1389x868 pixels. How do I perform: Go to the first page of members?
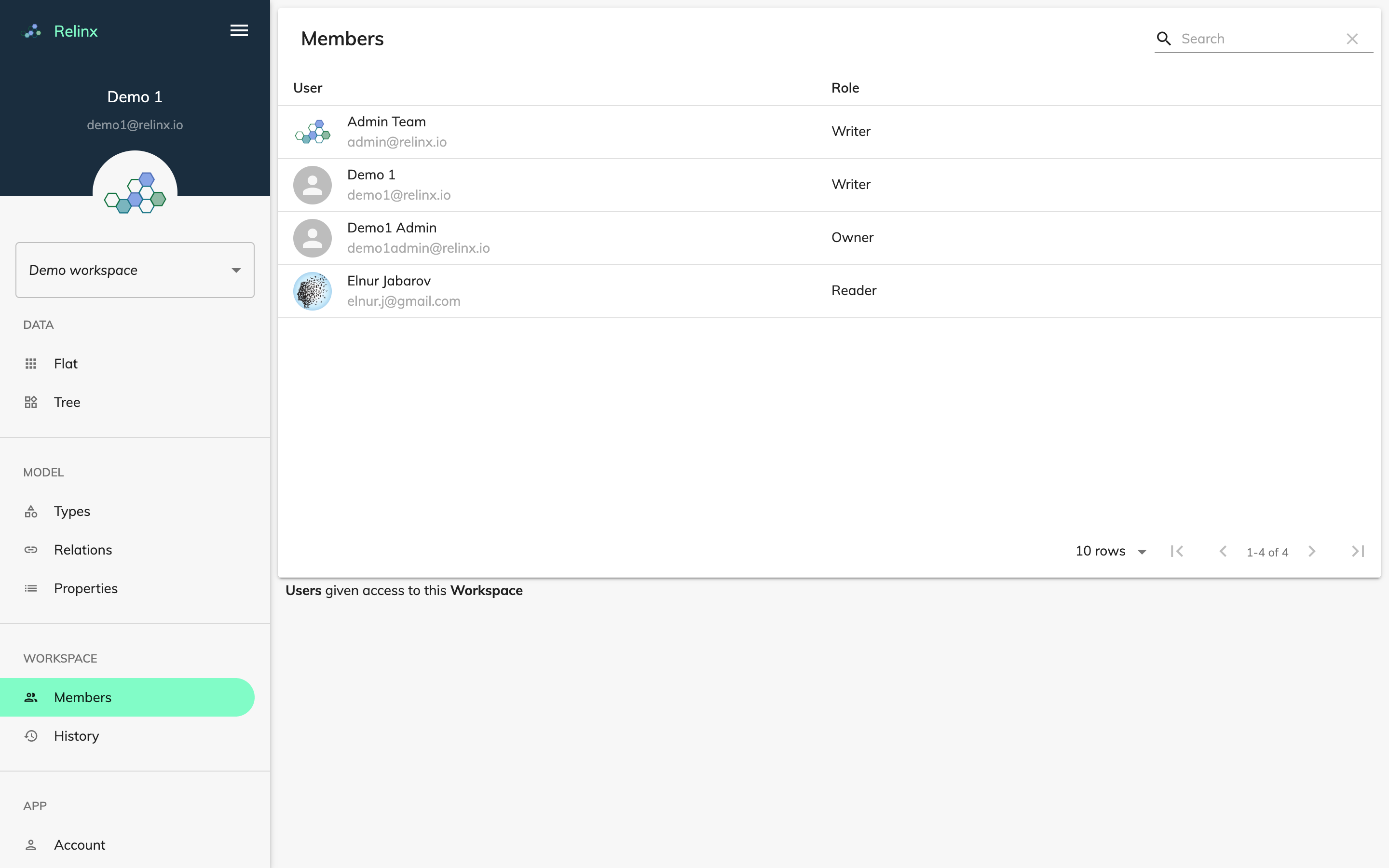pyautogui.click(x=1177, y=551)
